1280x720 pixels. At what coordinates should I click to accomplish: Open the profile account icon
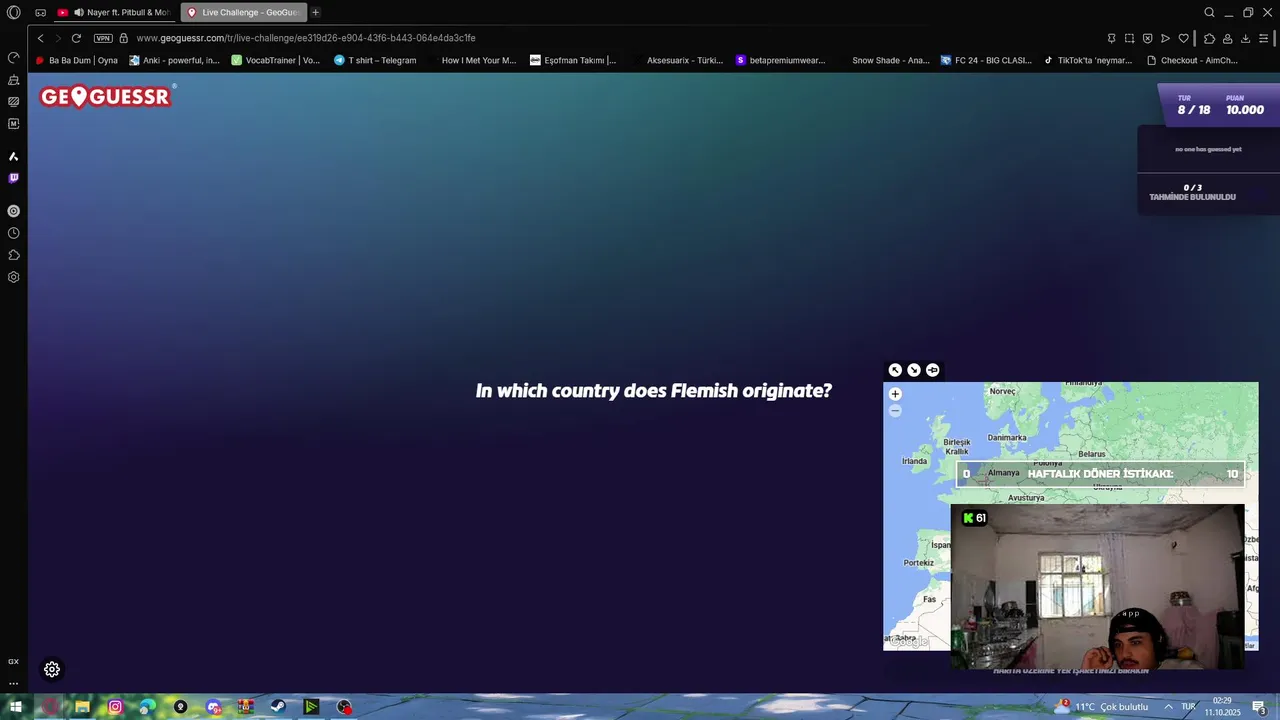(1227, 38)
